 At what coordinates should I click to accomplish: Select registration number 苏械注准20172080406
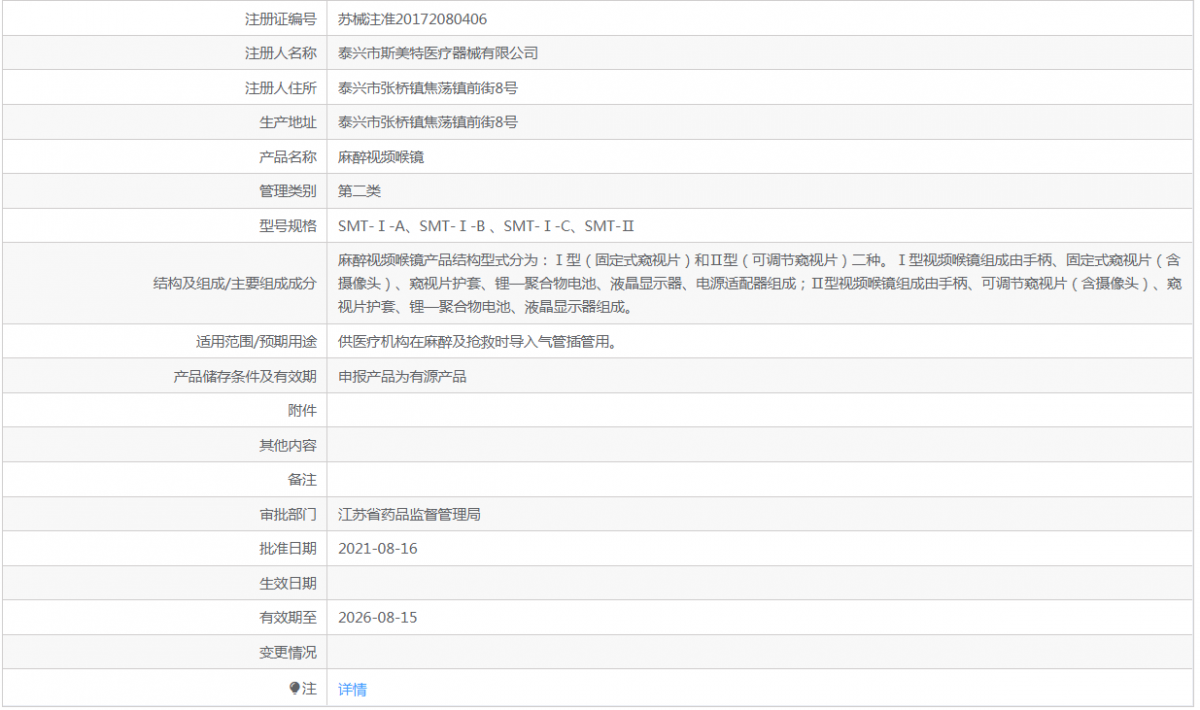pyautogui.click(x=413, y=19)
